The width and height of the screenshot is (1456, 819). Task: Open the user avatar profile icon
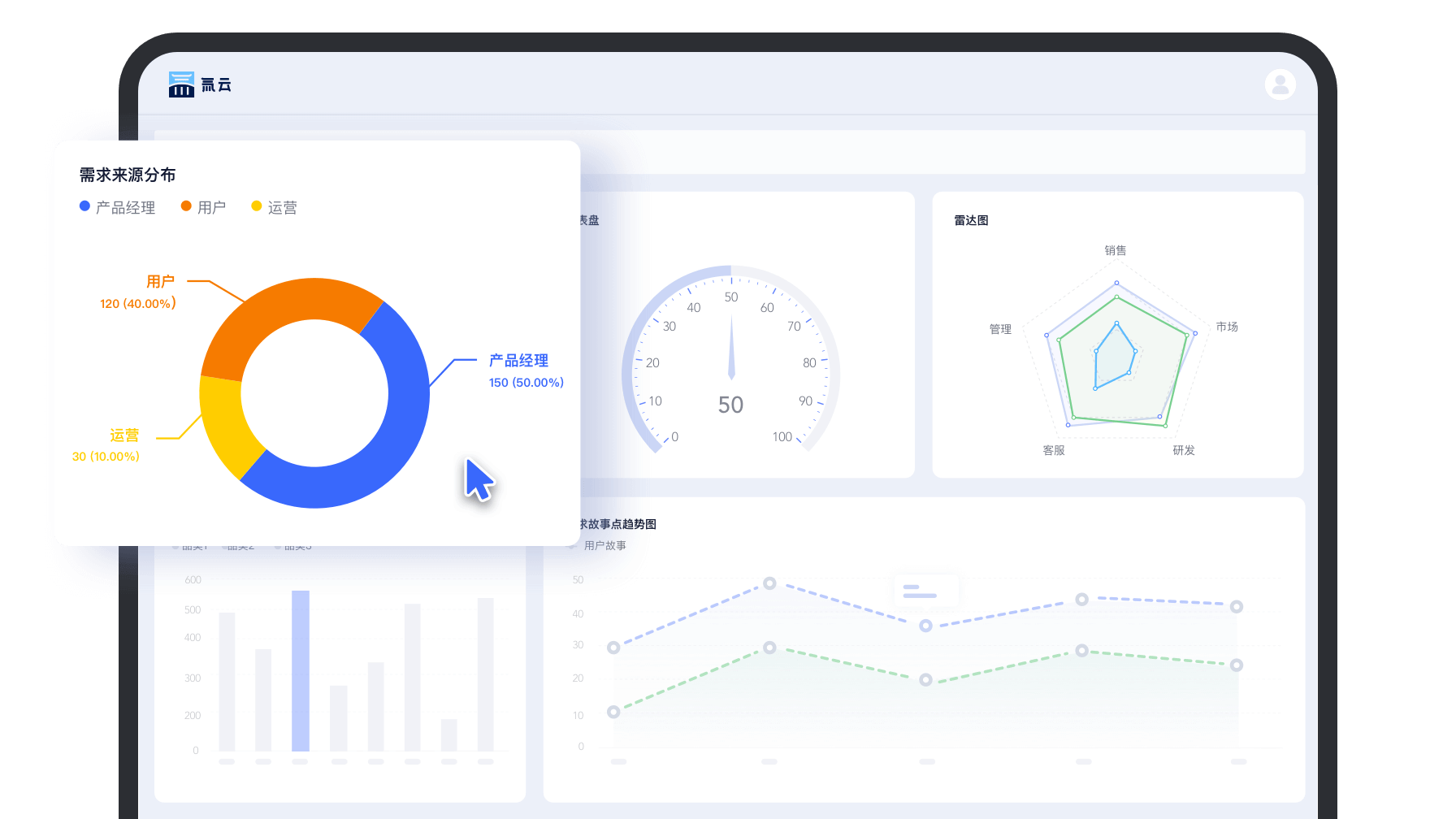(x=1280, y=84)
